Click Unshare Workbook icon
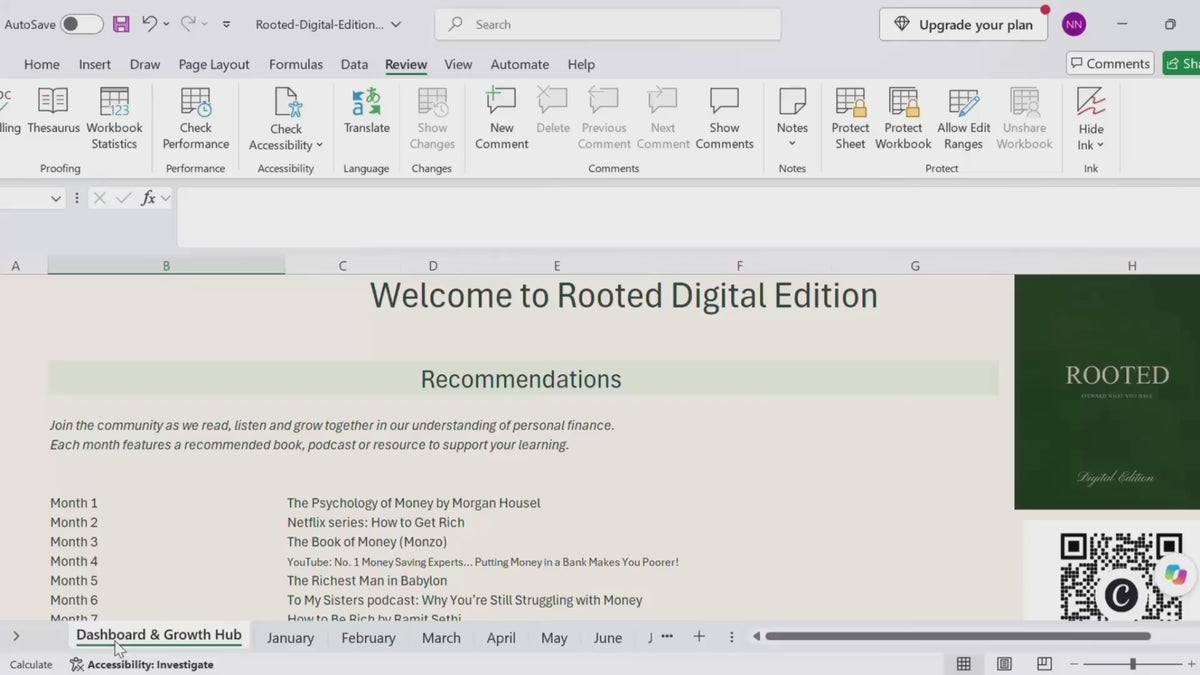 [1024, 101]
